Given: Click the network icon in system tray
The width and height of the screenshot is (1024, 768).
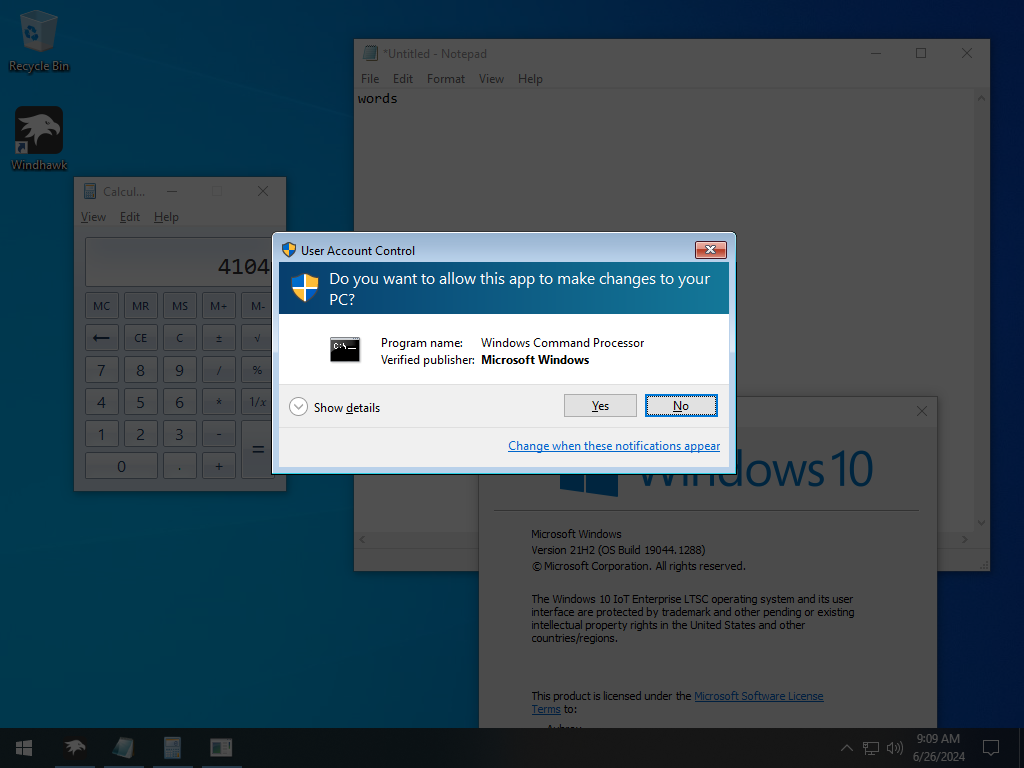Looking at the screenshot, I should coord(870,748).
